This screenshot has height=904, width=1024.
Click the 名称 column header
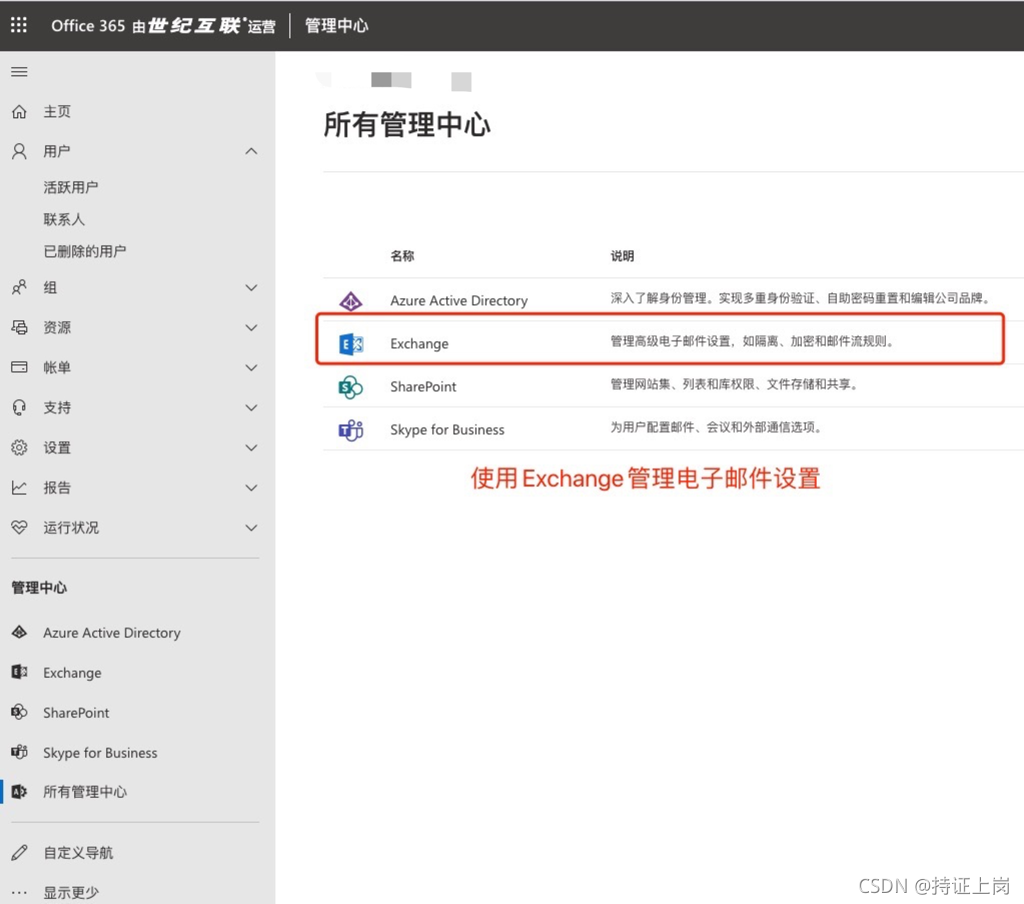[x=402, y=255]
